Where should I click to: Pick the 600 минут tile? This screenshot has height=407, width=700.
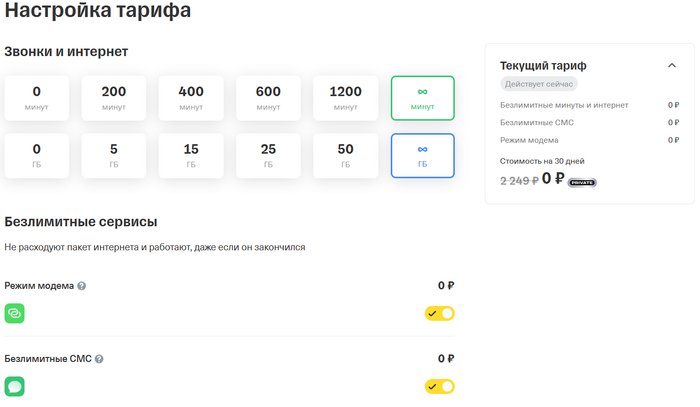coord(268,97)
